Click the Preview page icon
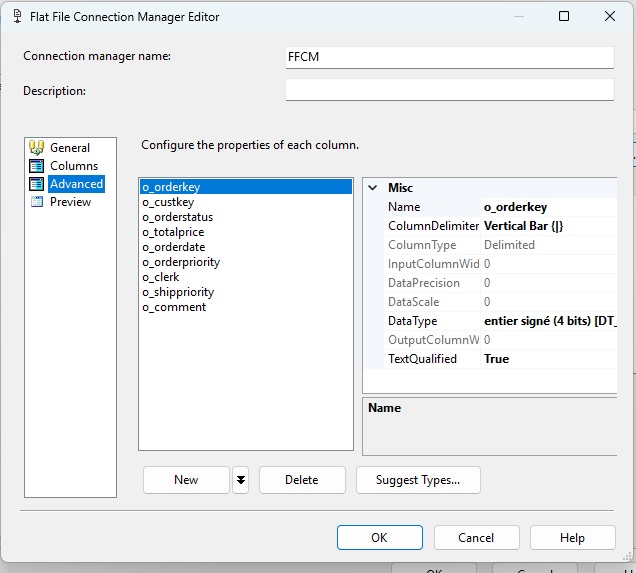This screenshot has height=573, width=636. [37, 202]
